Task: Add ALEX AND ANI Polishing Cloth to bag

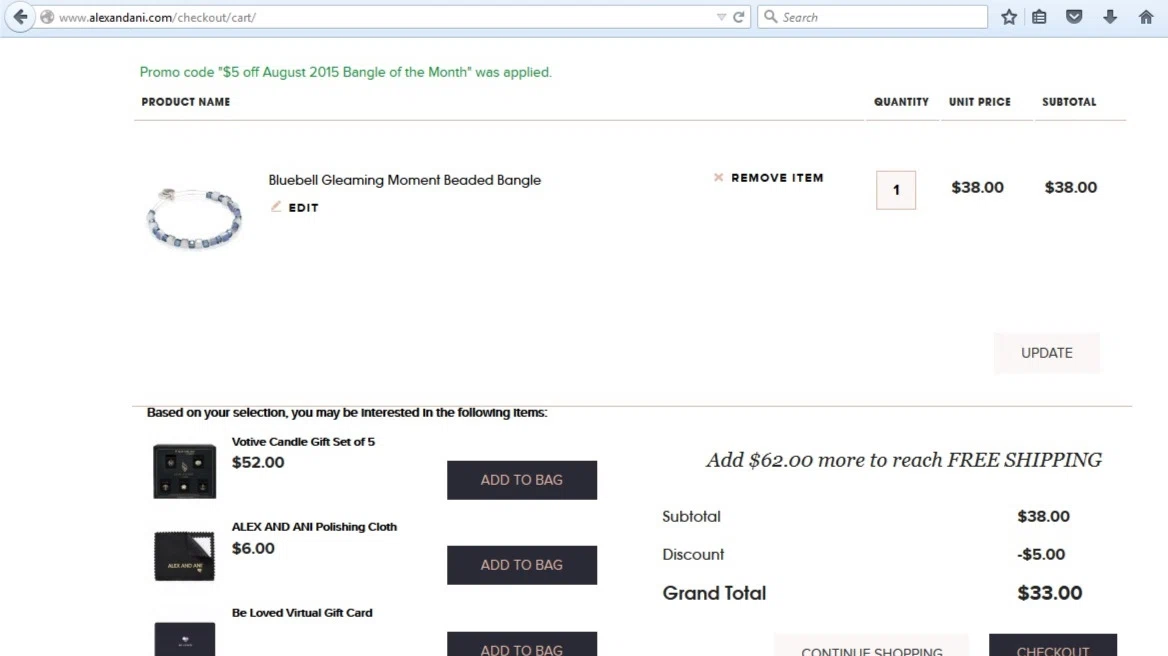Action: (521, 565)
